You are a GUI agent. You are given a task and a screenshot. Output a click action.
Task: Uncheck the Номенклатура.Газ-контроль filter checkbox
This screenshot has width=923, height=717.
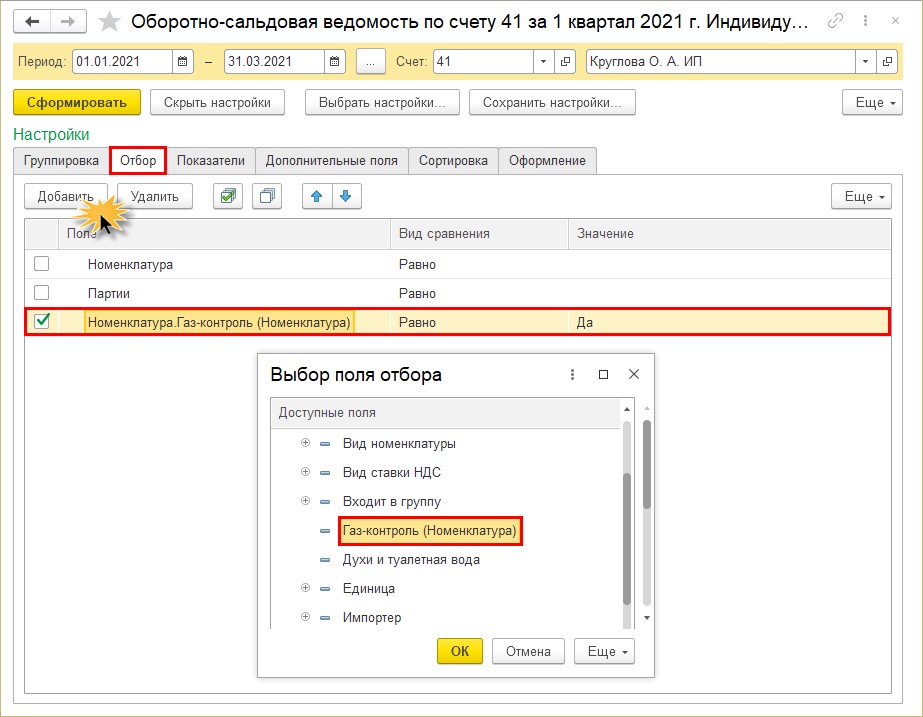click(42, 322)
